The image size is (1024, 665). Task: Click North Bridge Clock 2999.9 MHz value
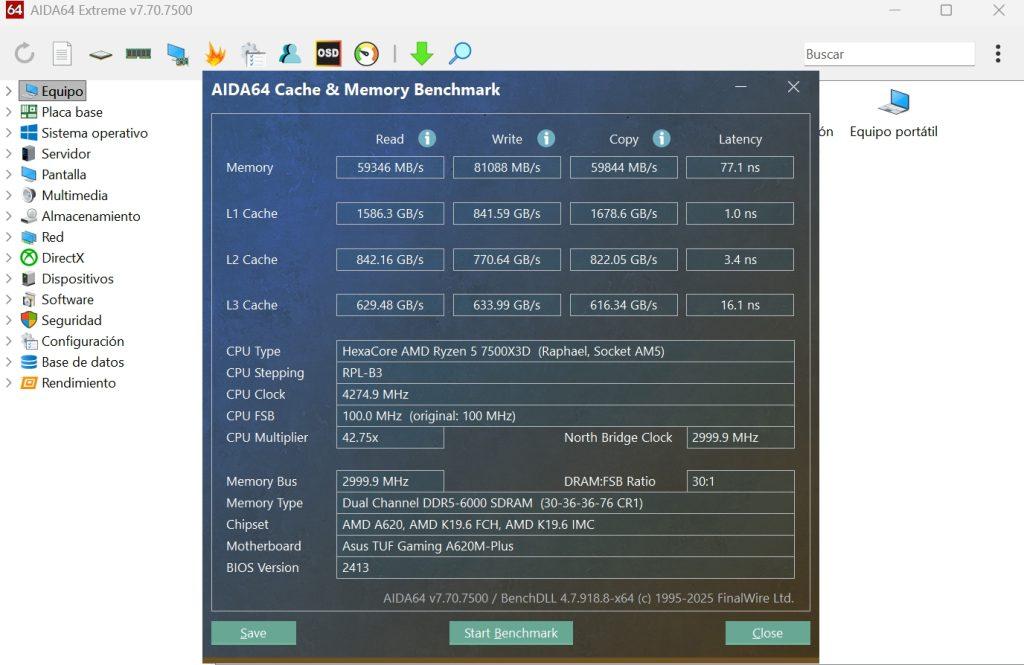point(741,438)
